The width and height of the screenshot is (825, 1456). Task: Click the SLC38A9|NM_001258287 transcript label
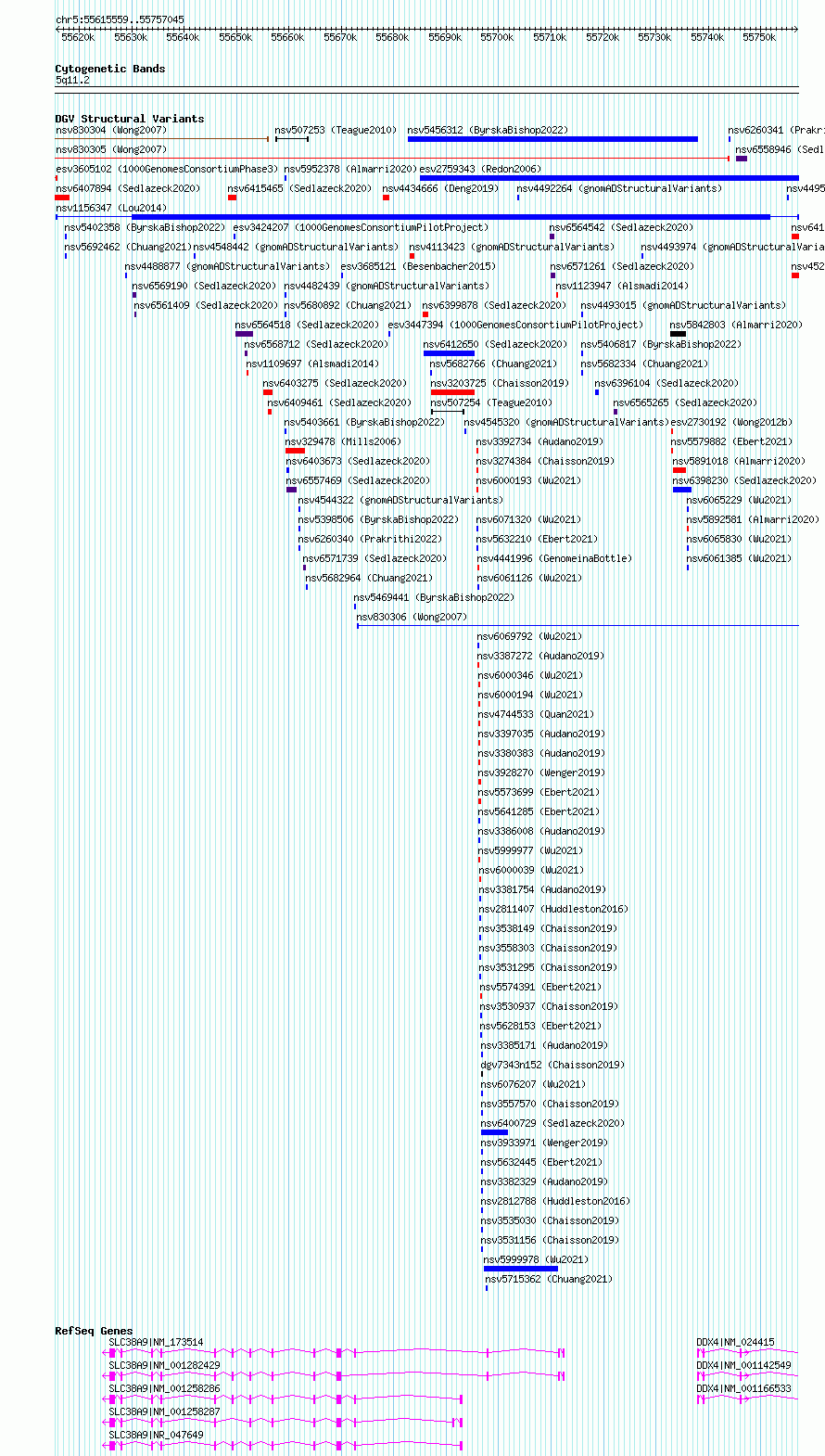[164, 1411]
